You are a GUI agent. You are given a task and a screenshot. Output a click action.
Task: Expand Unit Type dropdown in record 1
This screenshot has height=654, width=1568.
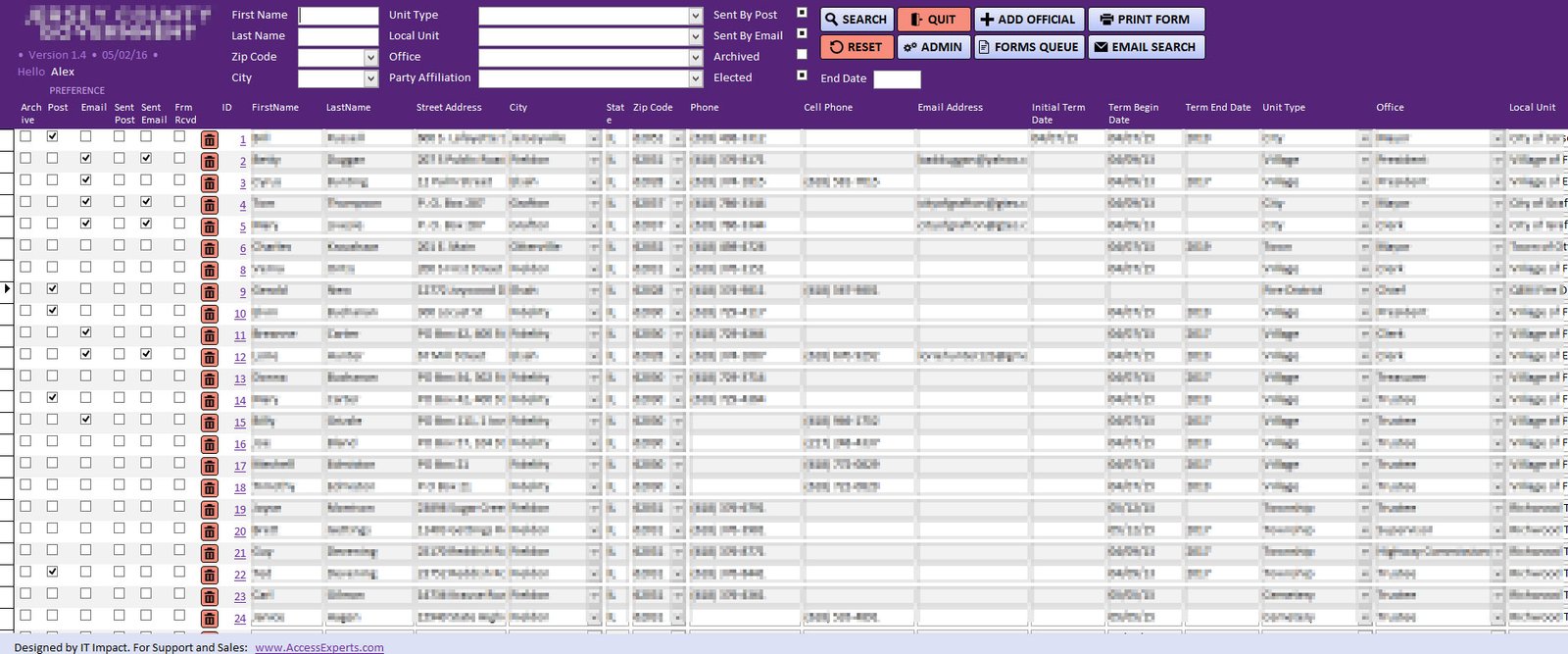[1365, 140]
